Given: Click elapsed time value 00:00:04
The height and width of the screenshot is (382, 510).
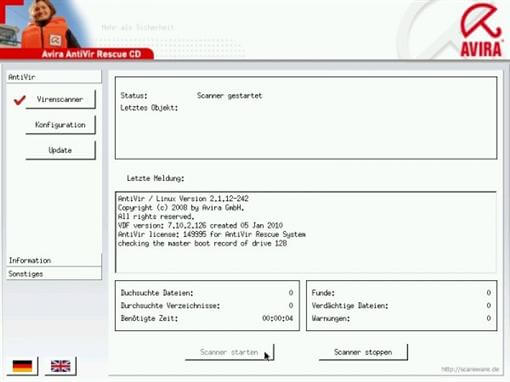Looking at the screenshot, I should pos(278,318).
